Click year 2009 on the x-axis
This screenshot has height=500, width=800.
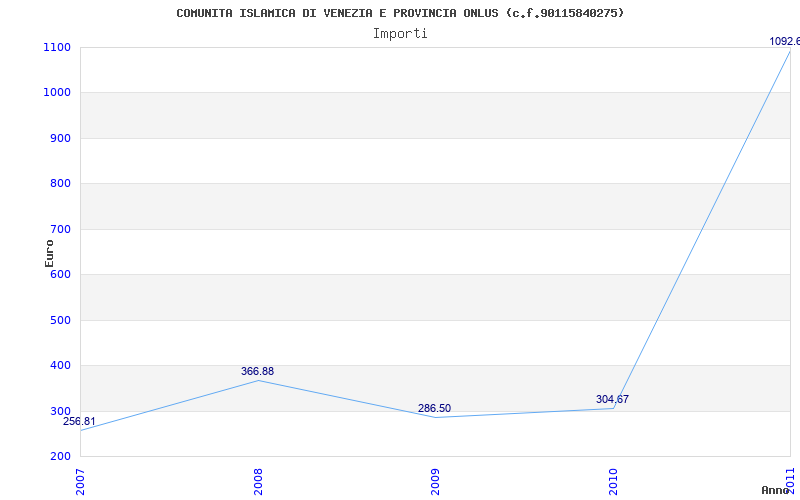pyautogui.click(x=435, y=482)
